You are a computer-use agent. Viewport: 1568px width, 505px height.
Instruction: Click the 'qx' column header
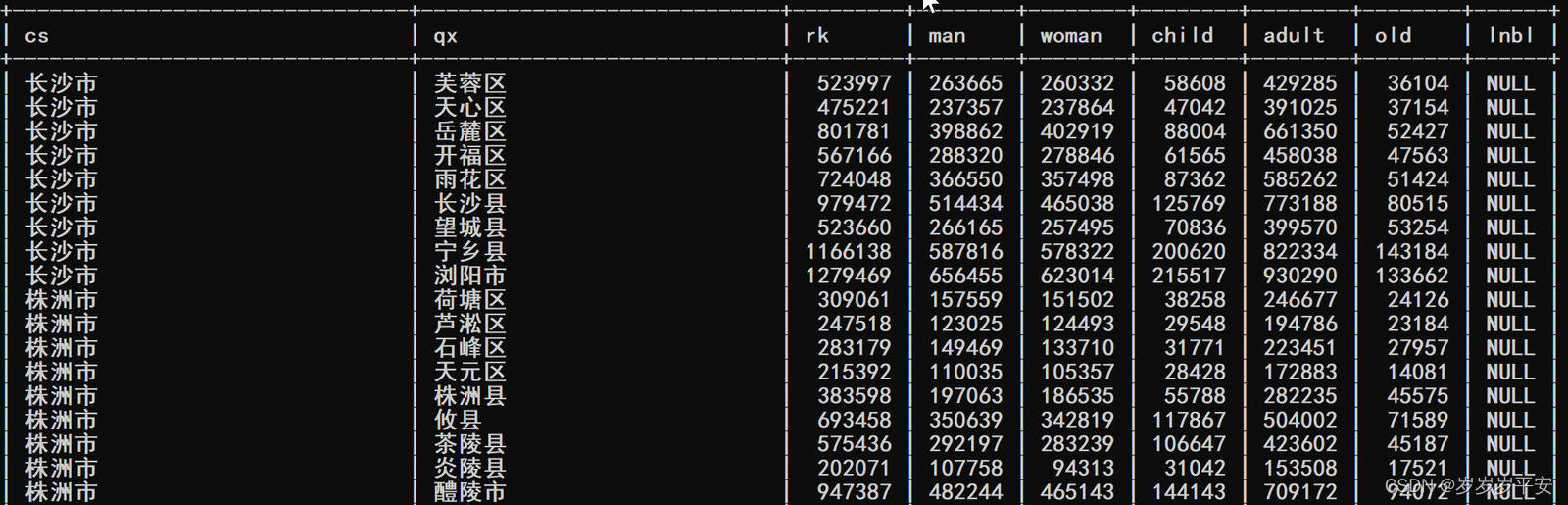point(445,36)
